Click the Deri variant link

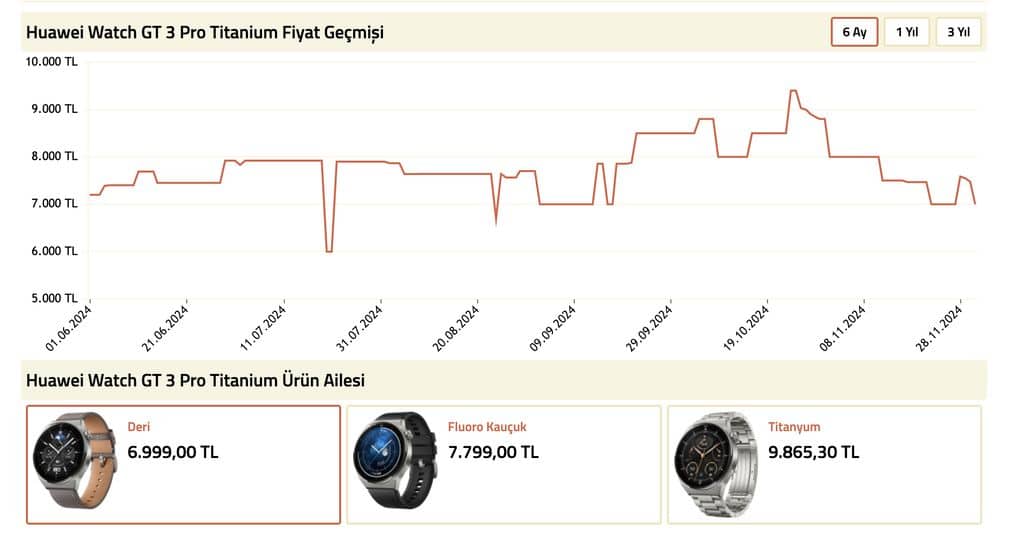pos(138,427)
